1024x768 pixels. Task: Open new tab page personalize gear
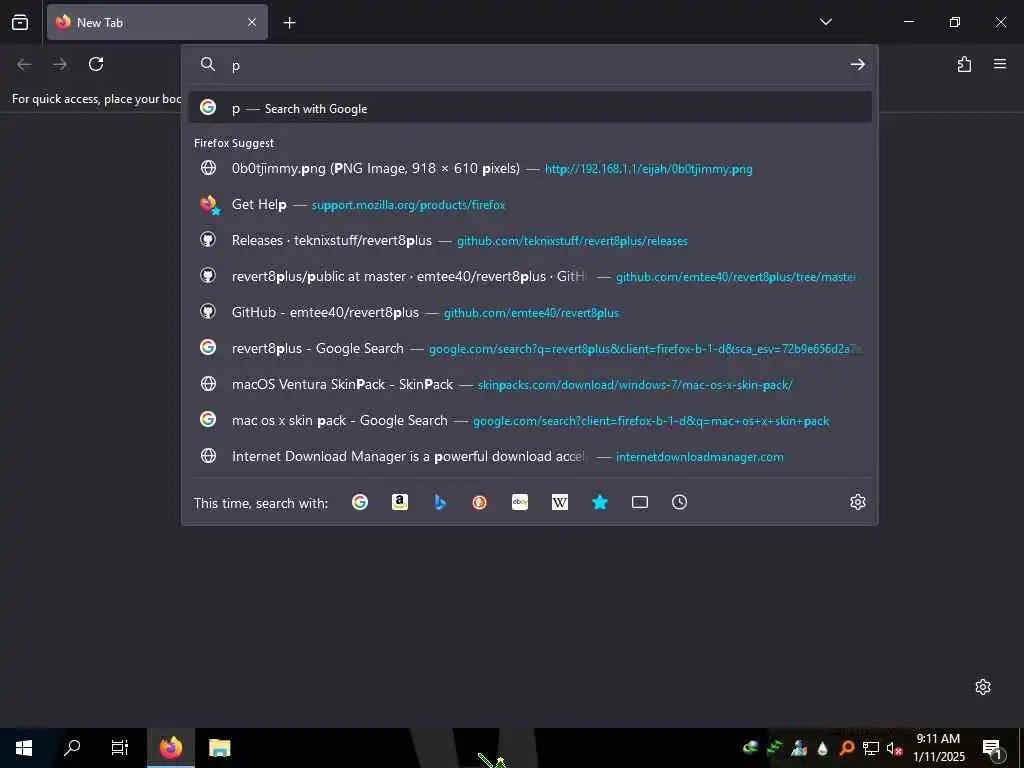(983, 687)
